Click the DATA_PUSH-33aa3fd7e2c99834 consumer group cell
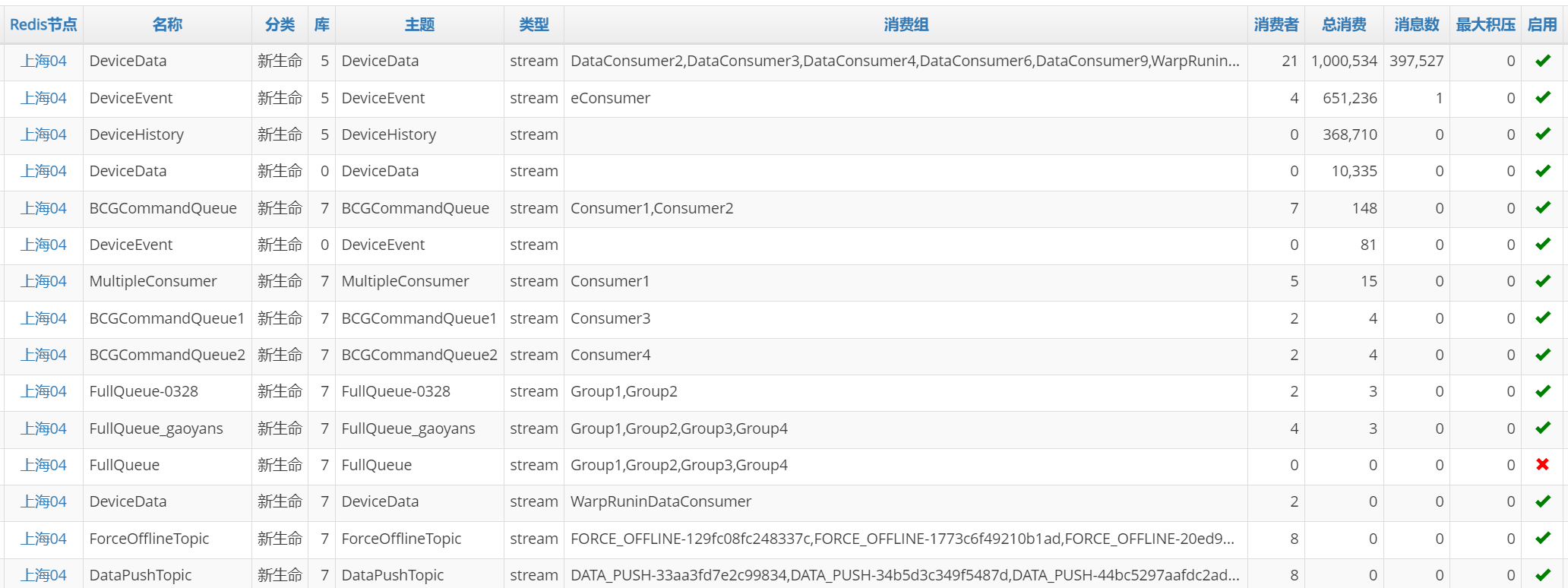The width and height of the screenshot is (1568, 588). pos(905,575)
